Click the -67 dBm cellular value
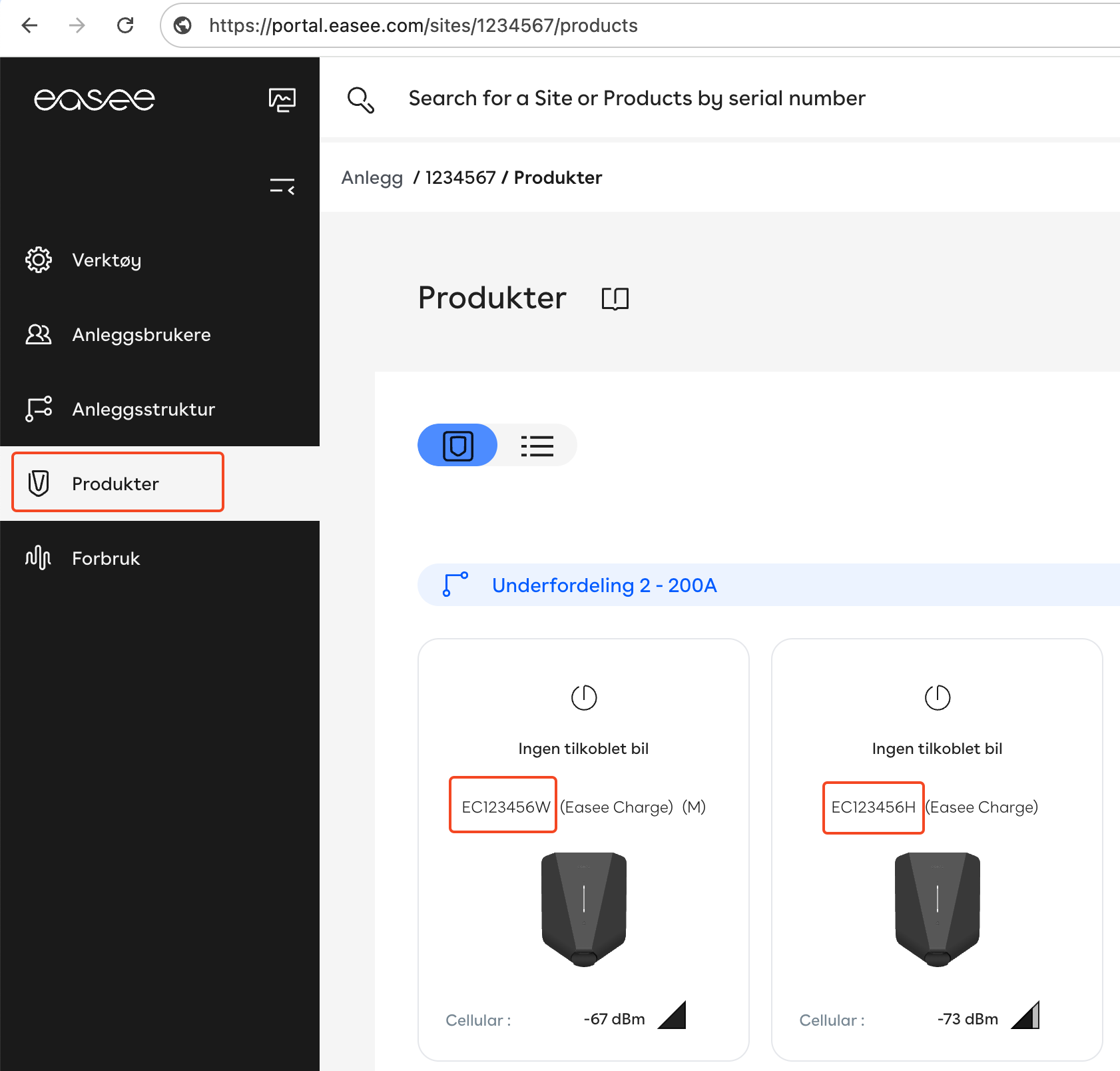 614,1019
